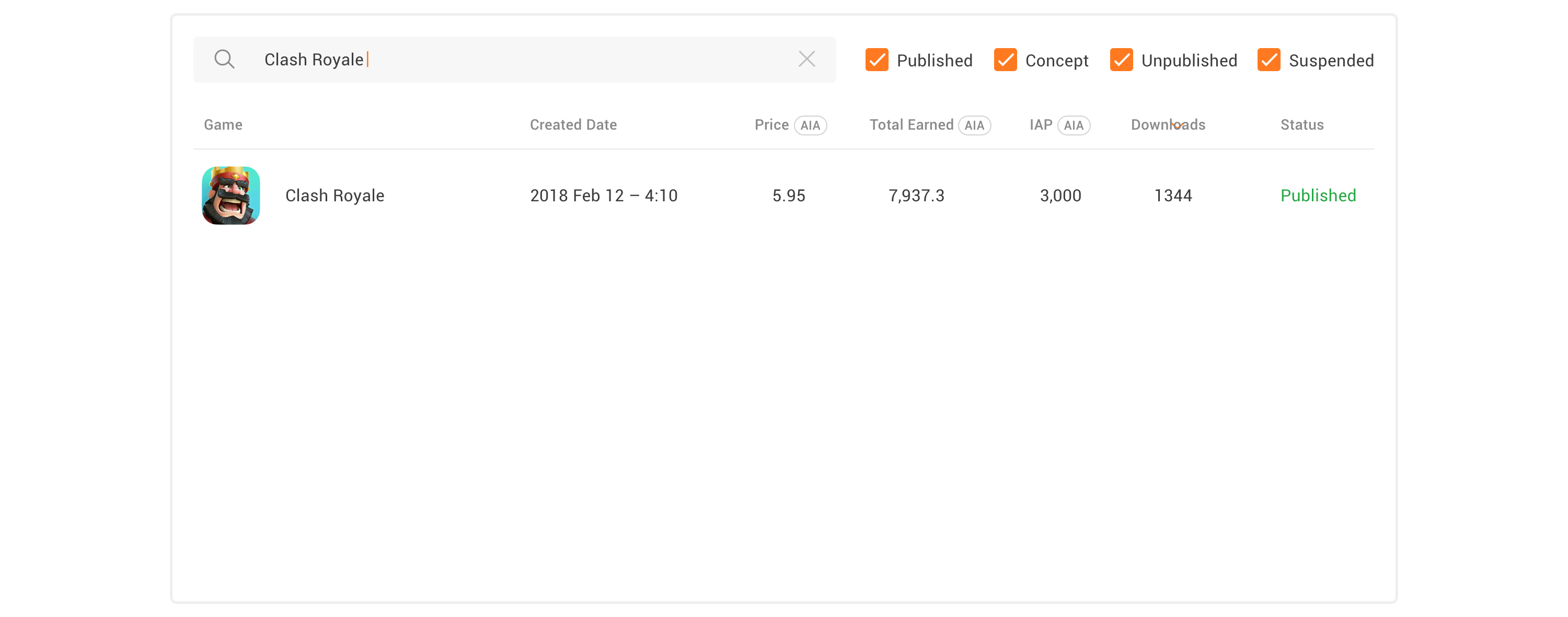Sort by Price column header

point(771,125)
